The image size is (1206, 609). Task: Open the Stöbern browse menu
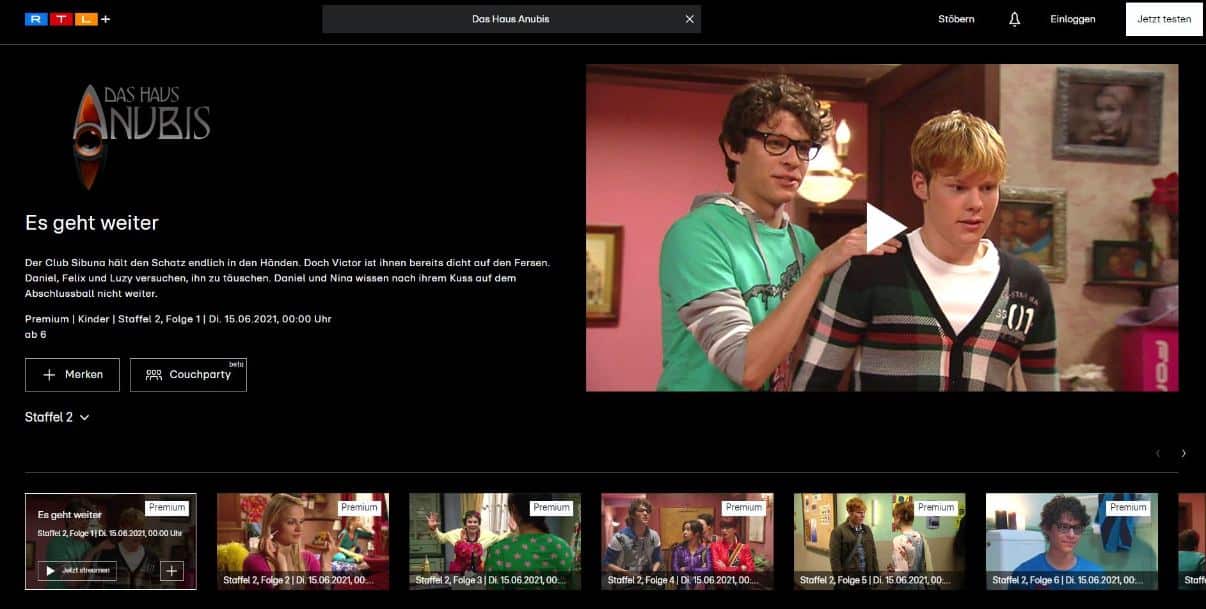[x=956, y=19]
